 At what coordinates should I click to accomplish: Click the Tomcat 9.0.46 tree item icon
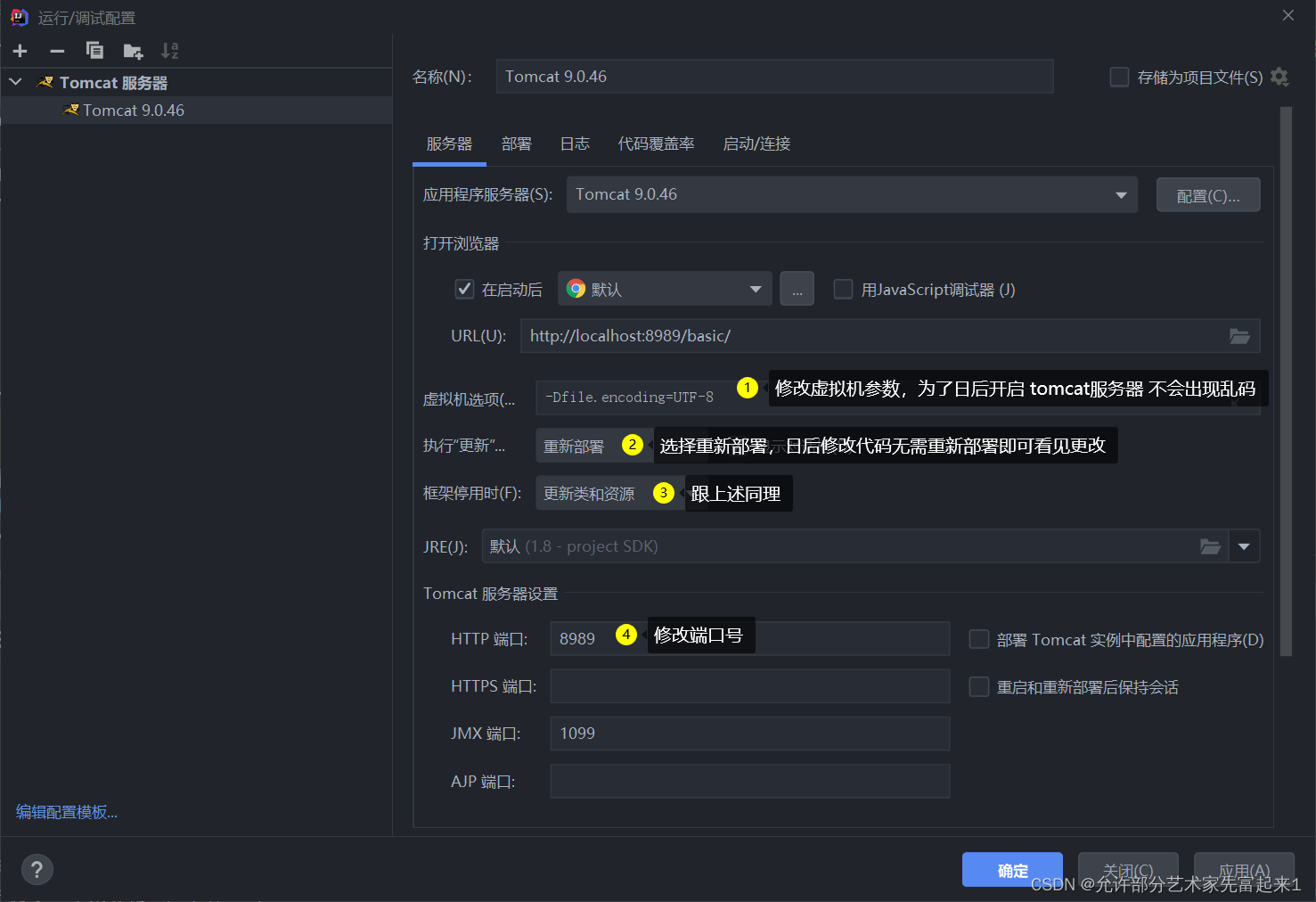pyautogui.click(x=71, y=110)
